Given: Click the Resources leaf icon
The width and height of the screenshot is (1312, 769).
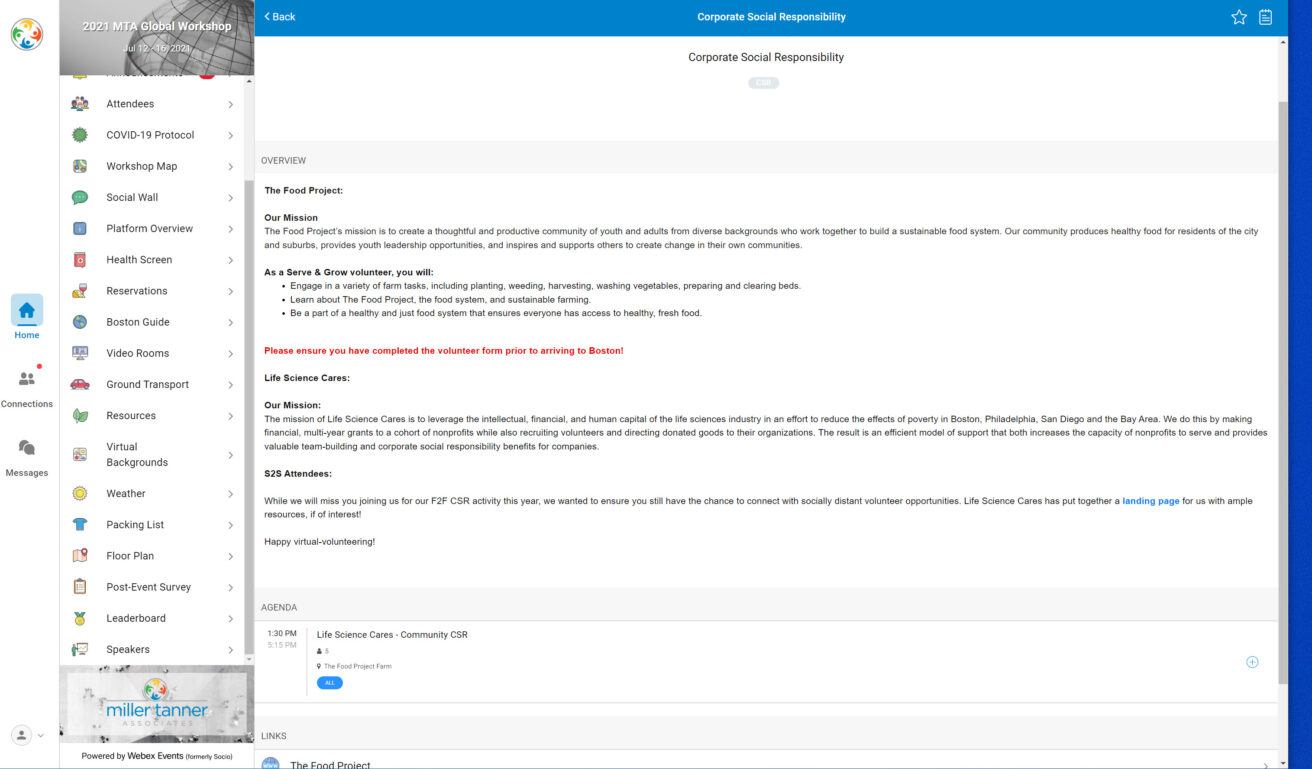Looking at the screenshot, I should [80, 416].
